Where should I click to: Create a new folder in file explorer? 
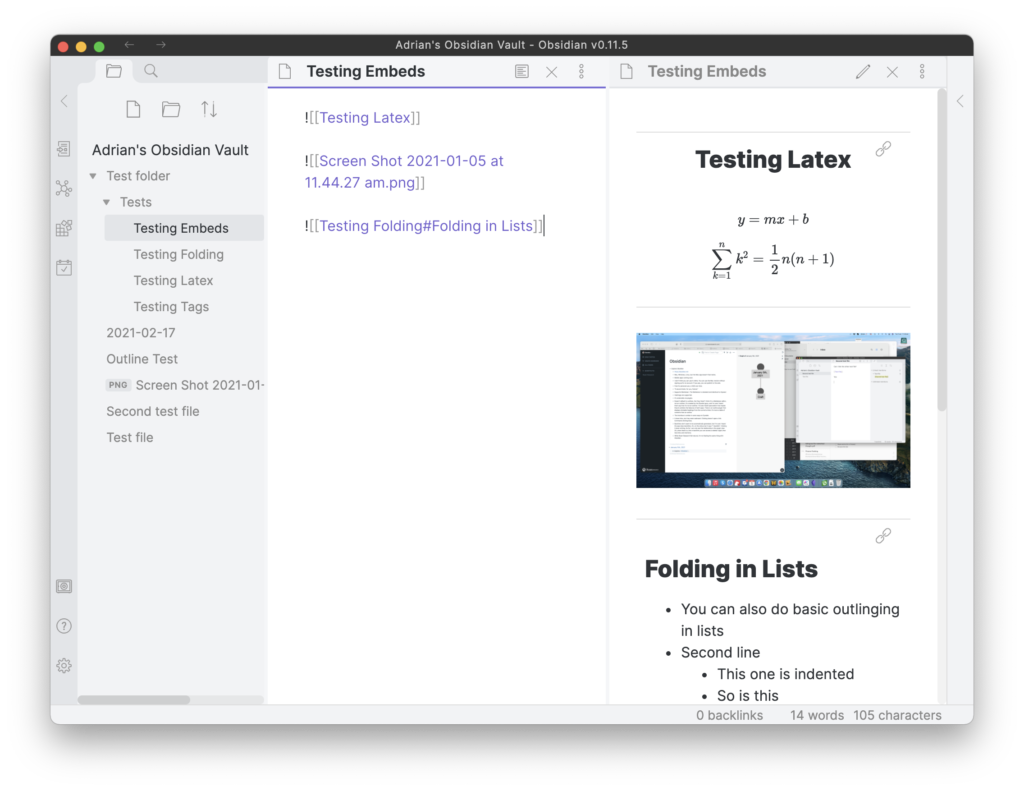(x=171, y=109)
